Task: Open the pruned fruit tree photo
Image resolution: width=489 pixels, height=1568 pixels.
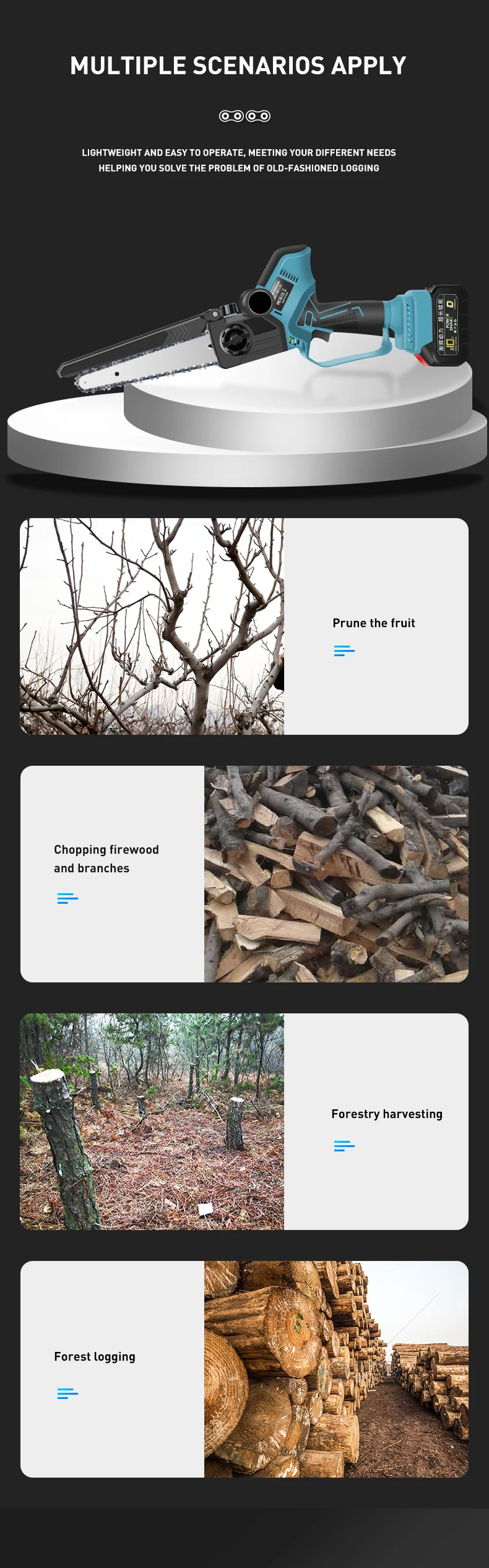Action: click(x=152, y=626)
